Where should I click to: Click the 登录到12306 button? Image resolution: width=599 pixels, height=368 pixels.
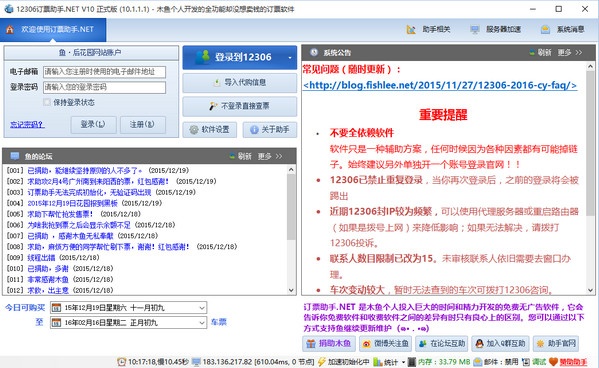tap(240, 57)
